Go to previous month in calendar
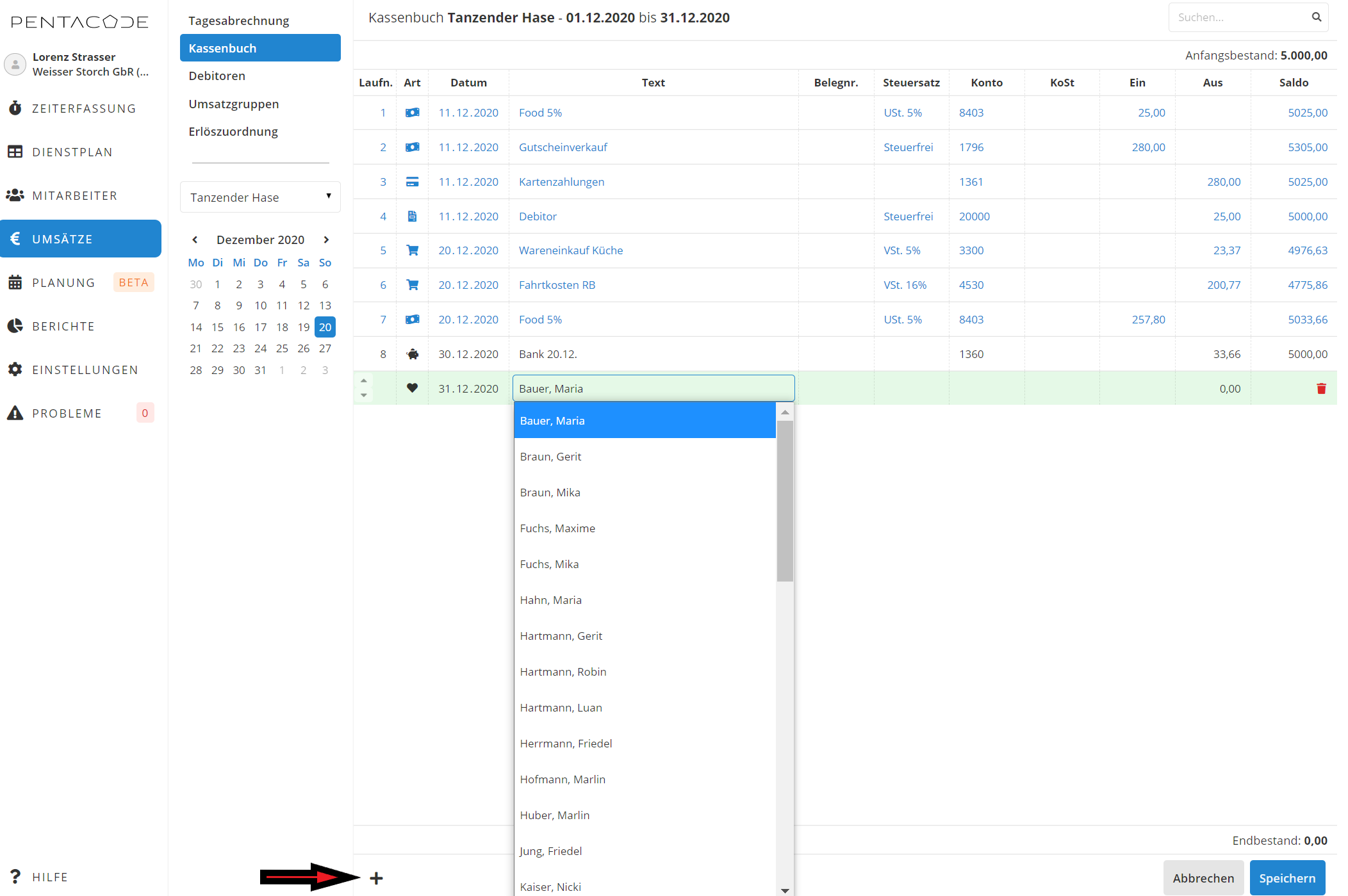The width and height of the screenshot is (1348, 896). point(195,240)
